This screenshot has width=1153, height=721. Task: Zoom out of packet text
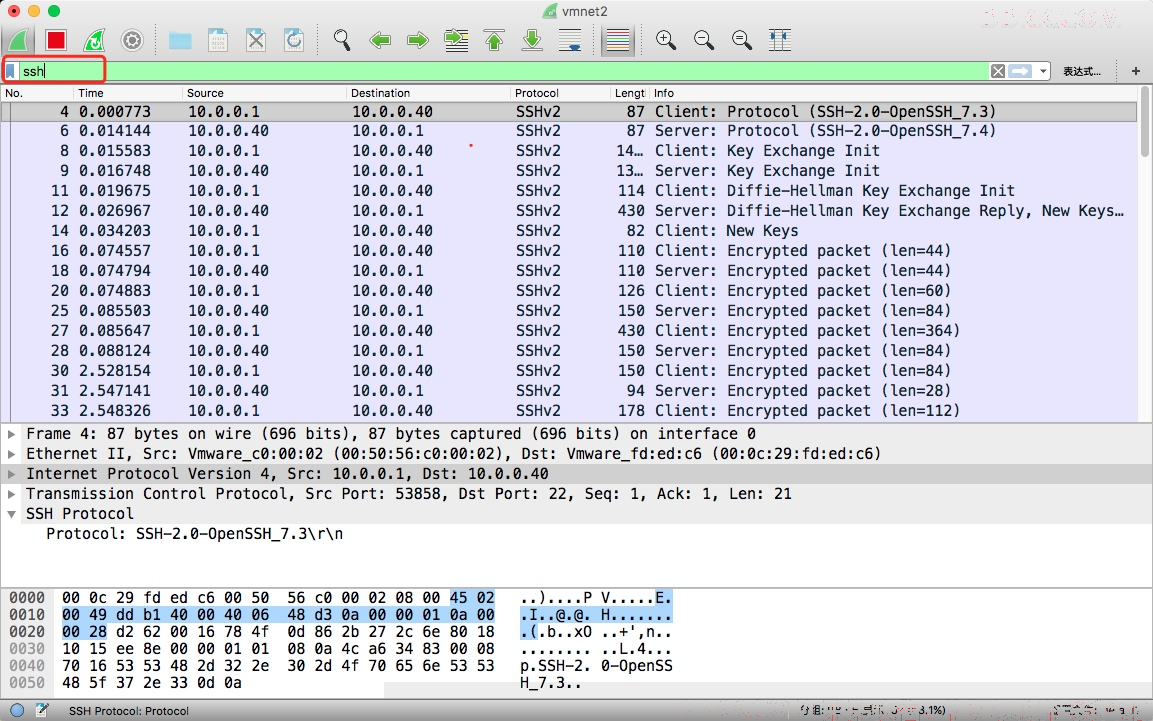pyautogui.click(x=704, y=40)
